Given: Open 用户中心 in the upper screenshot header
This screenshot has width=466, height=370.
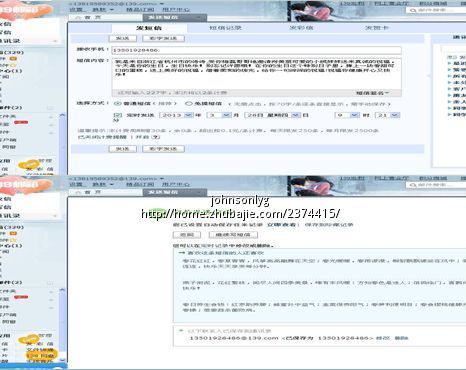Looking at the screenshot, I should pos(176,10).
